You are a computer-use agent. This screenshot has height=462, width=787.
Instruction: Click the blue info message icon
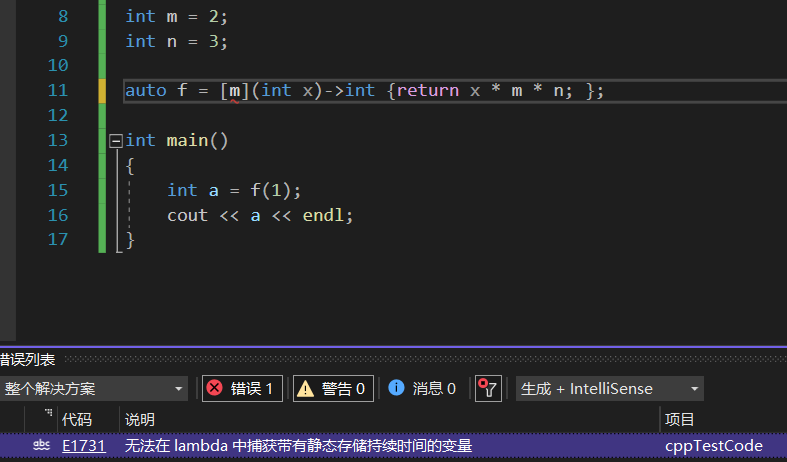coord(396,389)
